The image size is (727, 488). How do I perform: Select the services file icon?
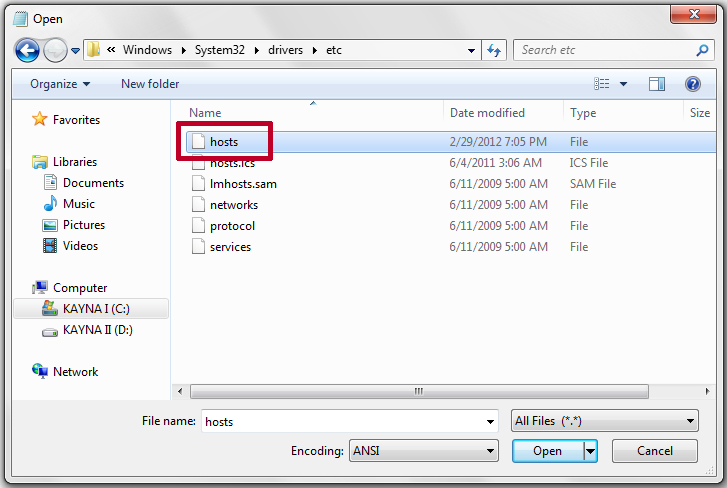[x=198, y=247]
